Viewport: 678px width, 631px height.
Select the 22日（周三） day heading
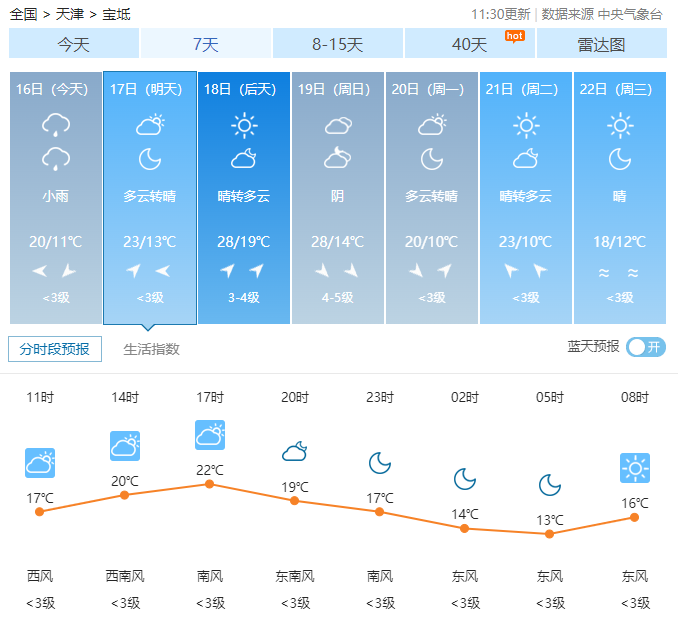tap(616, 89)
